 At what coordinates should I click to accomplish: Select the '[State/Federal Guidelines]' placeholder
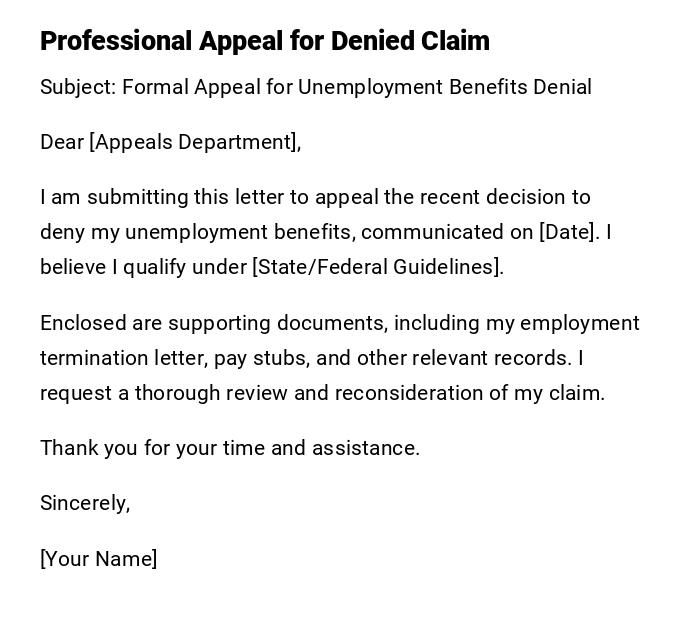pos(377,267)
